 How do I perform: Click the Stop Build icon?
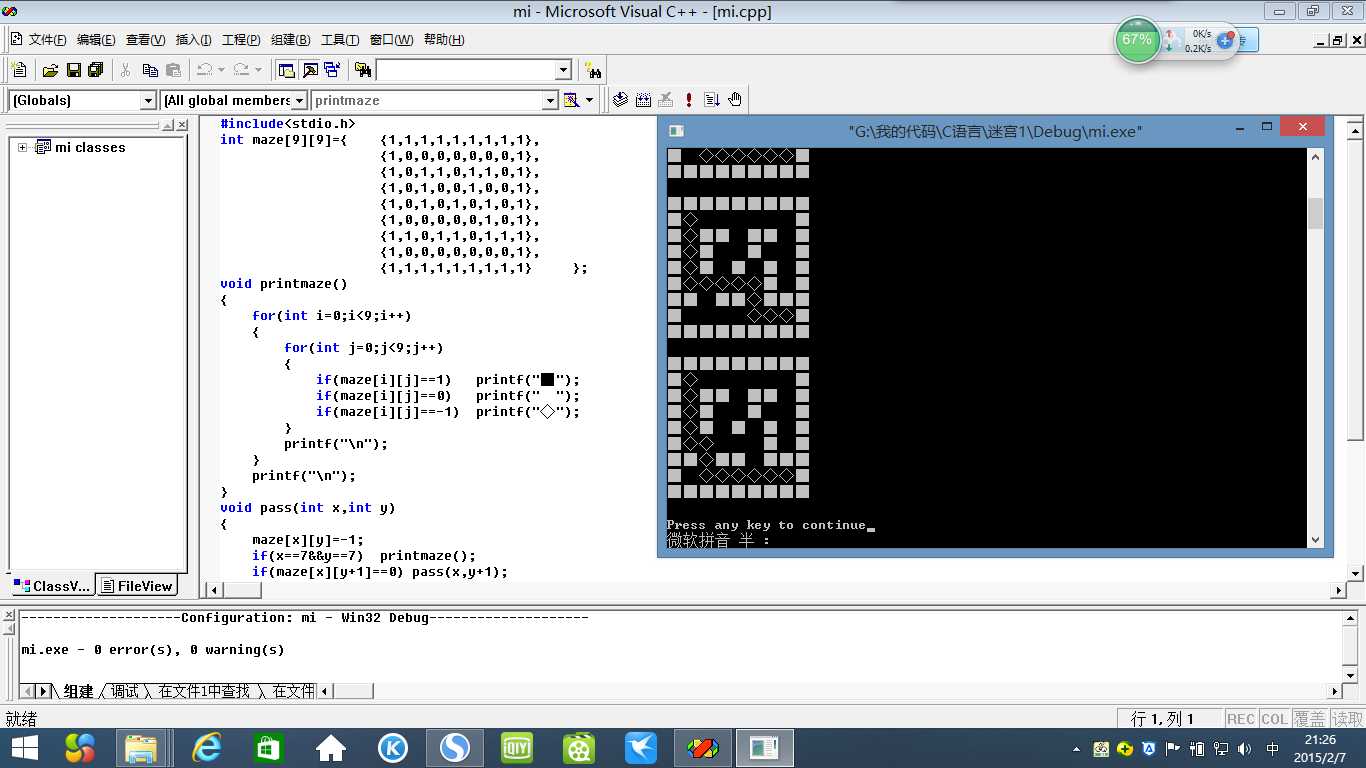[x=666, y=100]
